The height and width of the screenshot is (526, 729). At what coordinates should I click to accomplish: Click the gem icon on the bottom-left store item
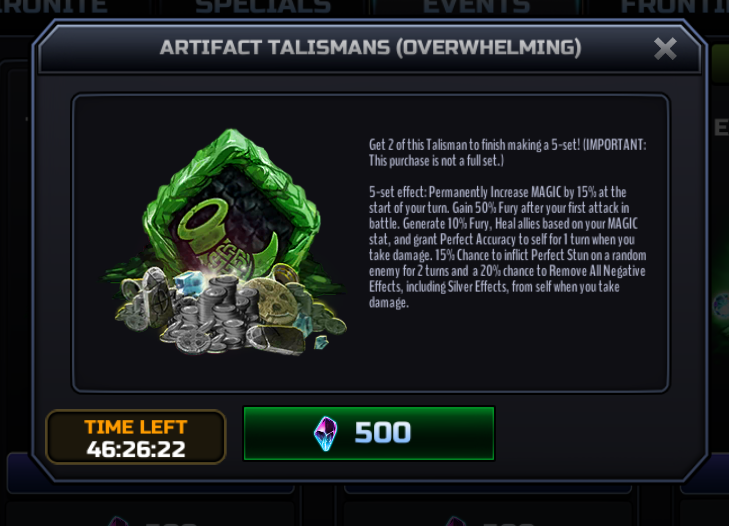[119, 521]
